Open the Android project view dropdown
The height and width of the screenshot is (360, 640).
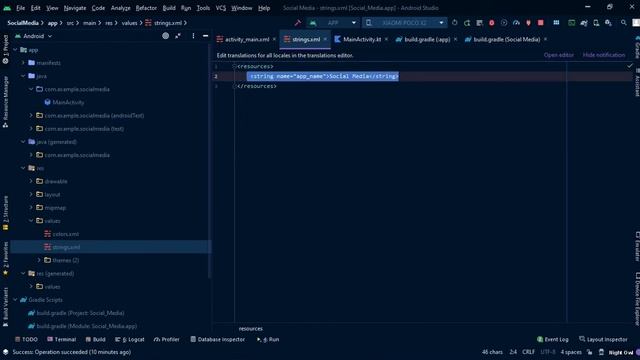click(x=33, y=36)
